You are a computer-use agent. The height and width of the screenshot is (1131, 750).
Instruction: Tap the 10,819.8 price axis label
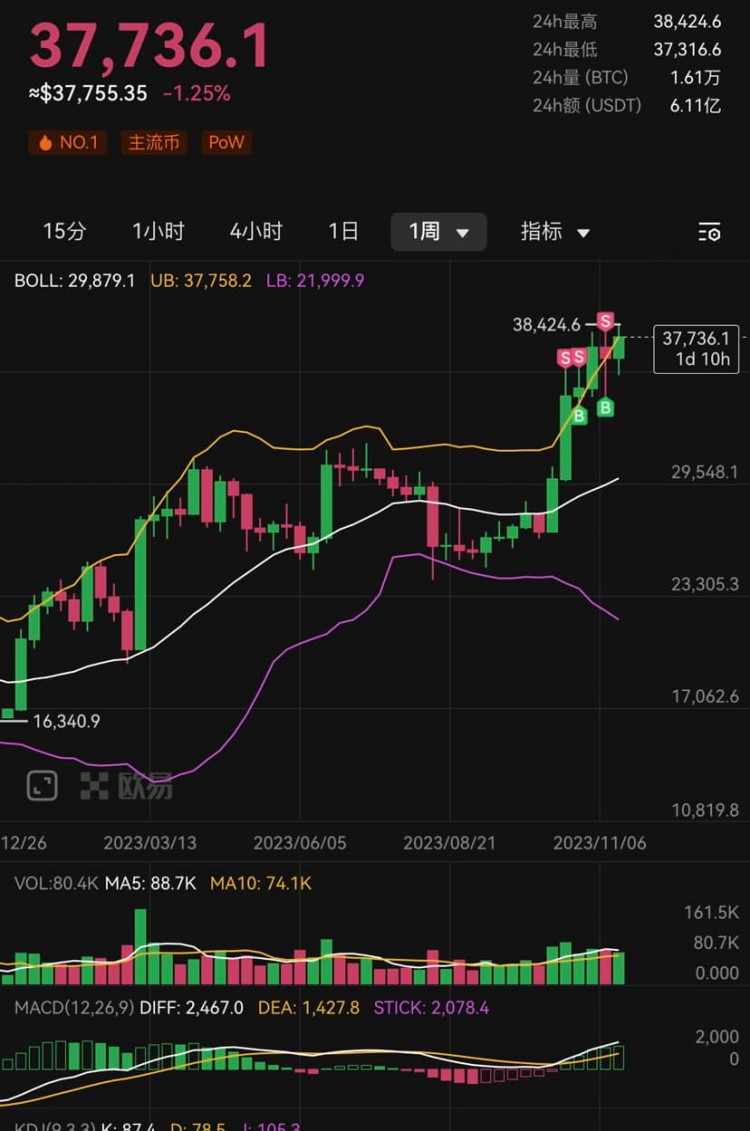point(705,810)
